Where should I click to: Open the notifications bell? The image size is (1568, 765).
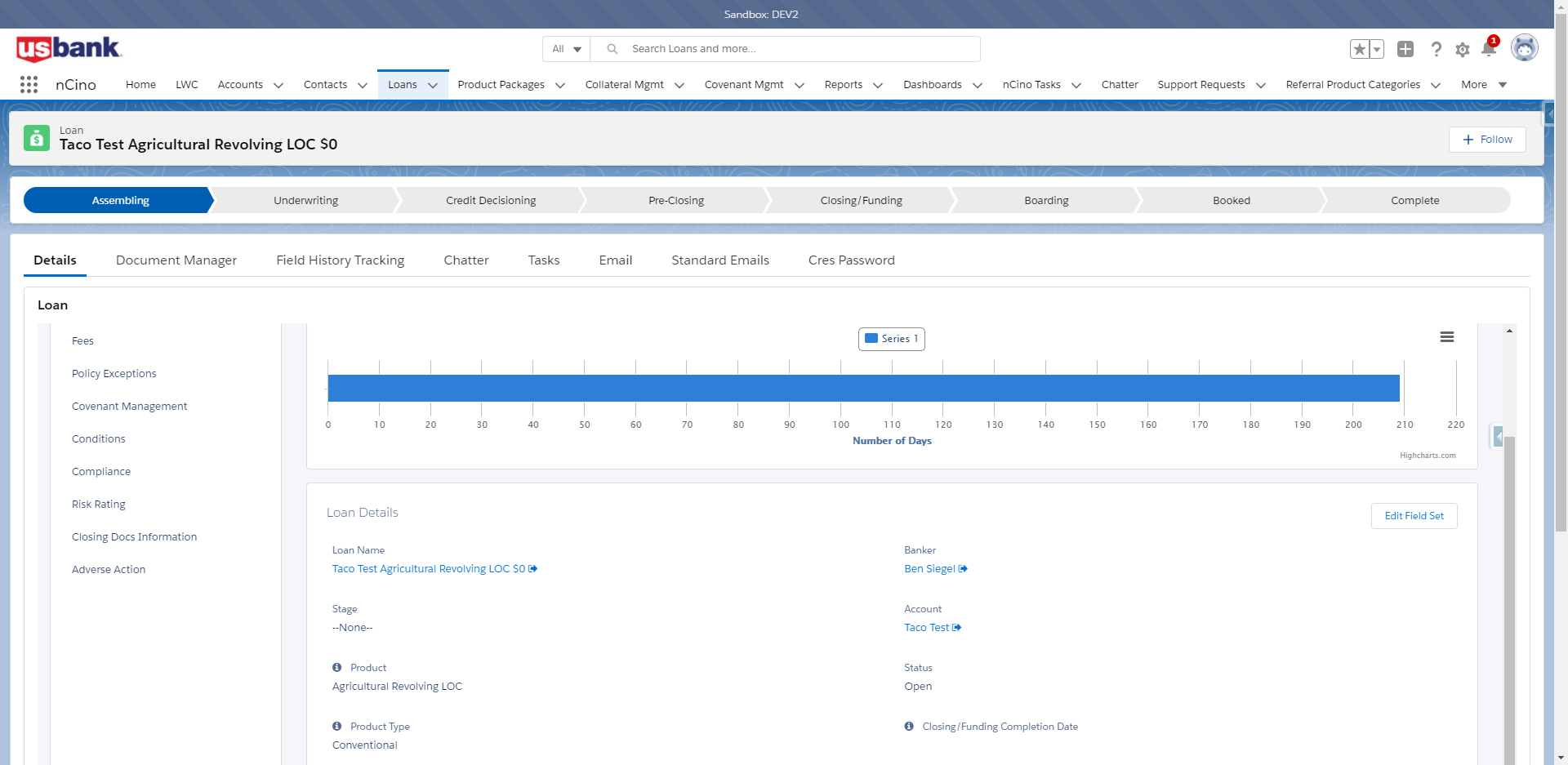(1489, 49)
